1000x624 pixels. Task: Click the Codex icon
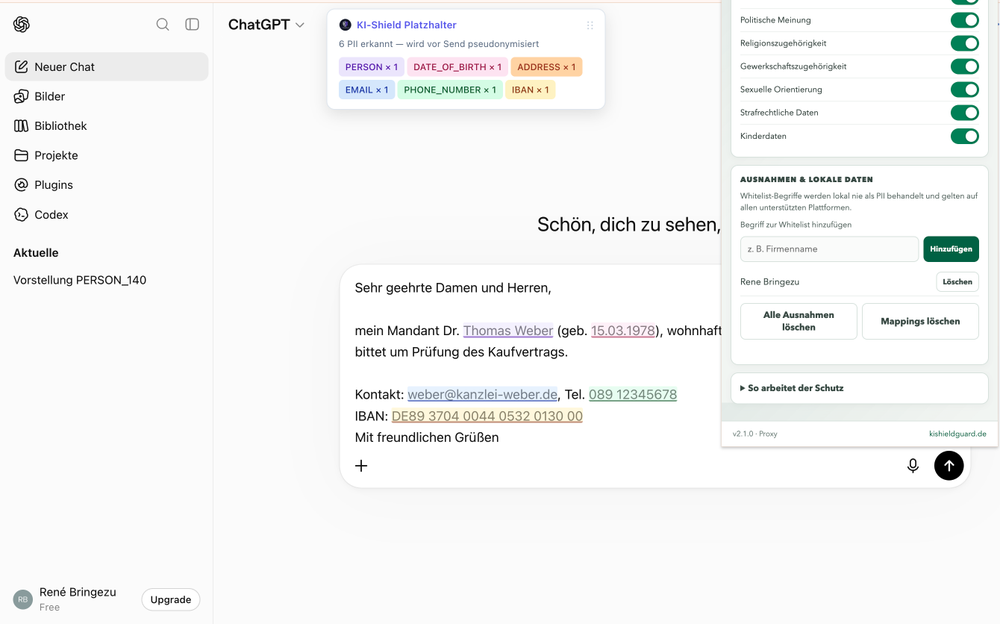coord(21,214)
